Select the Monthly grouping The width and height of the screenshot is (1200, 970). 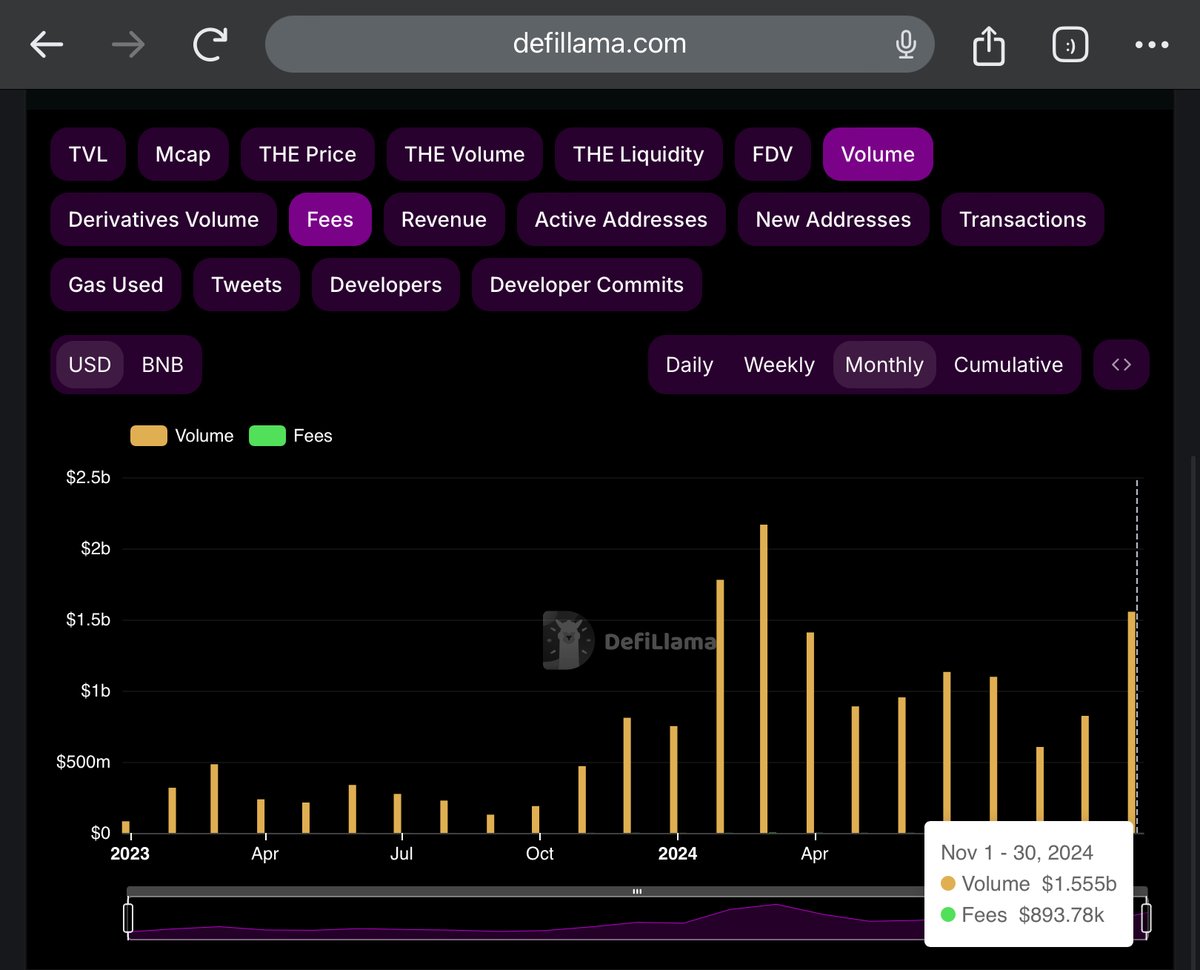pos(884,365)
